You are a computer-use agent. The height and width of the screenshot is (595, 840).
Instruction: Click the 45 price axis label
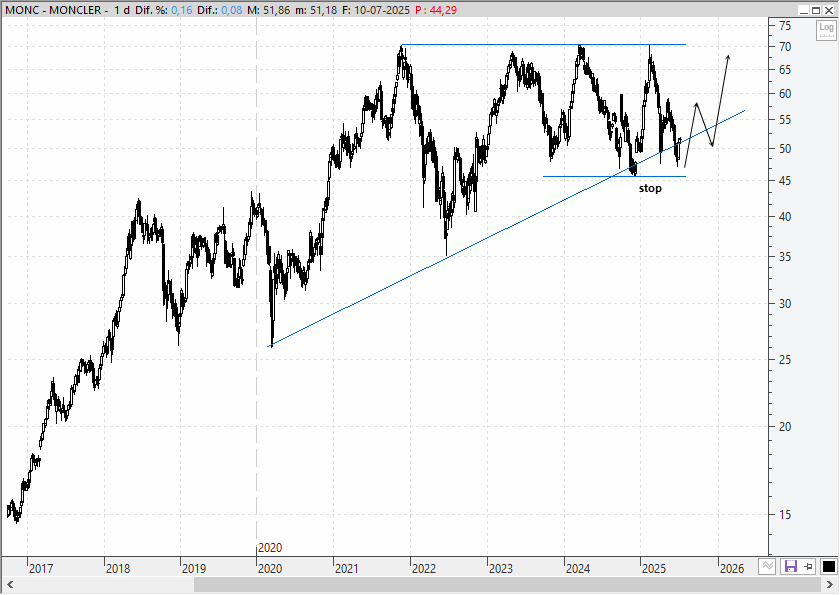coord(785,181)
